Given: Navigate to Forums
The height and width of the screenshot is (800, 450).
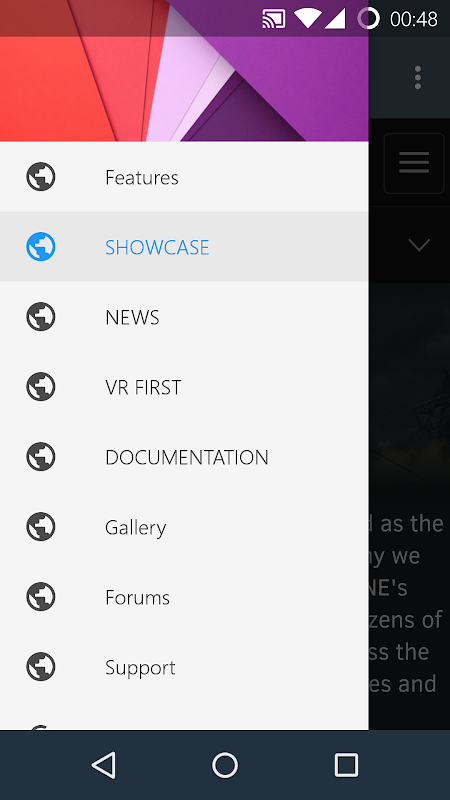Looking at the screenshot, I should coord(184,596).
